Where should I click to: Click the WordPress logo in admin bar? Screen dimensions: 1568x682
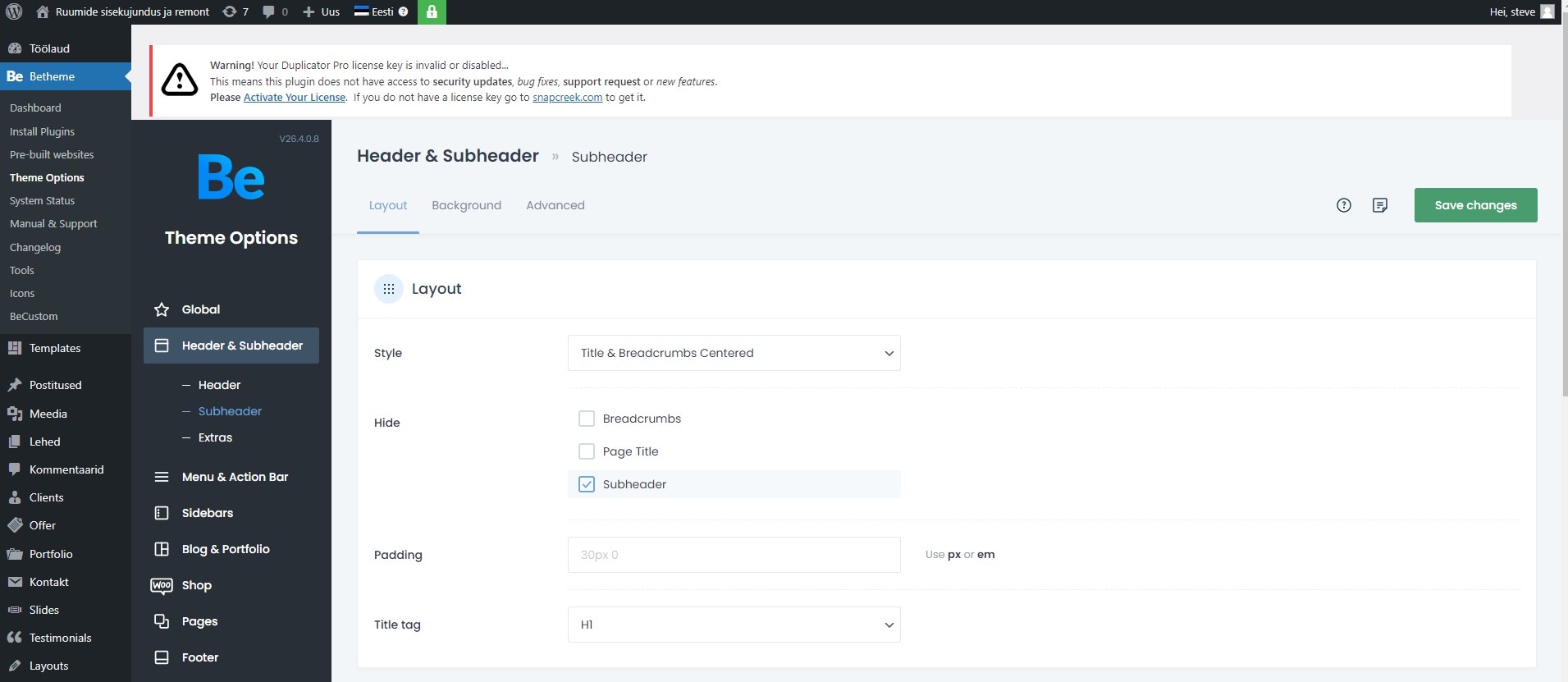[x=14, y=12]
